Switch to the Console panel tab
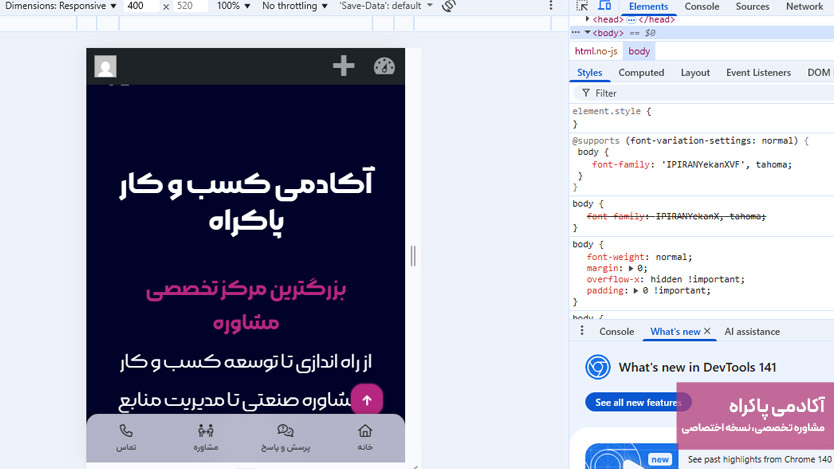This screenshot has width=834, height=469. 702,6
